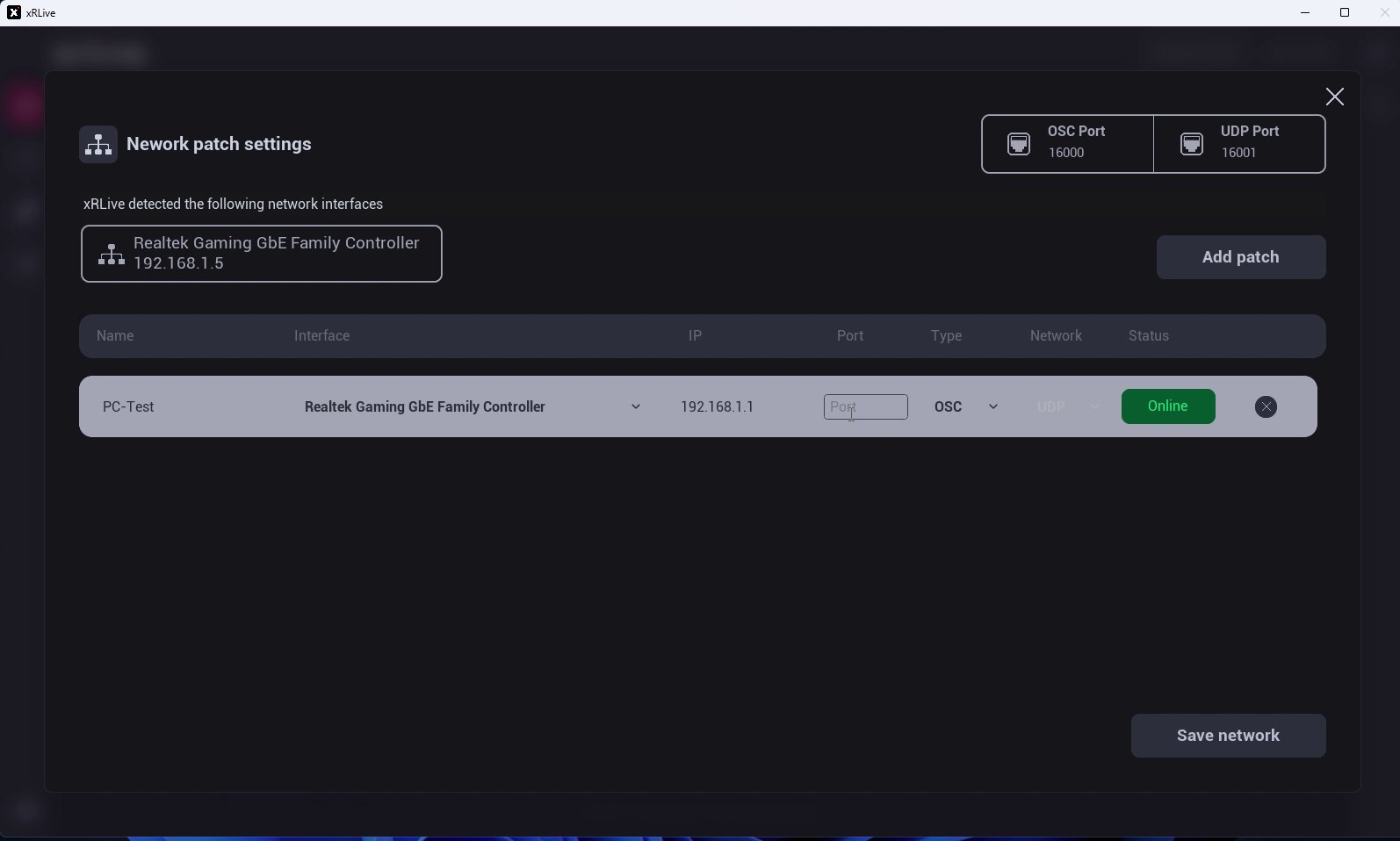Click the Add patch button
The height and width of the screenshot is (841, 1400).
tap(1240, 257)
